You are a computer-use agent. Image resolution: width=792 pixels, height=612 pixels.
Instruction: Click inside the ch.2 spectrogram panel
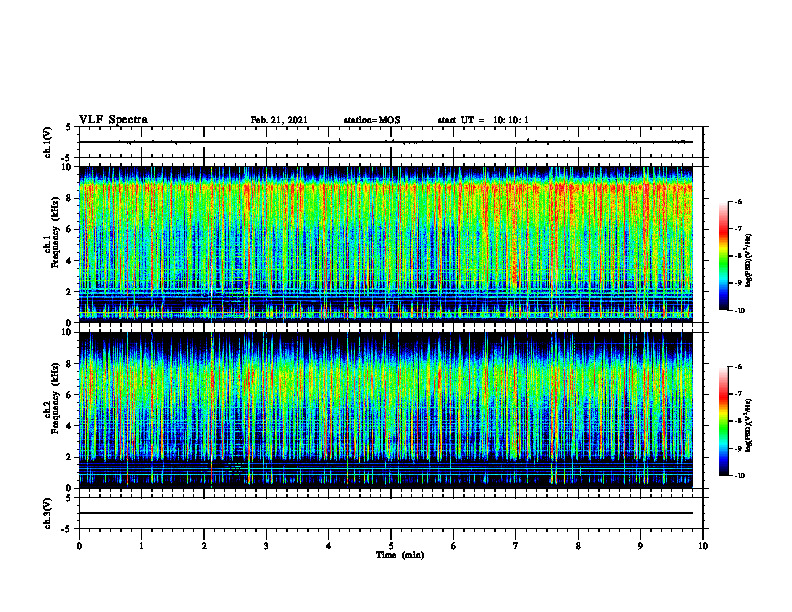pyautogui.click(x=385, y=410)
